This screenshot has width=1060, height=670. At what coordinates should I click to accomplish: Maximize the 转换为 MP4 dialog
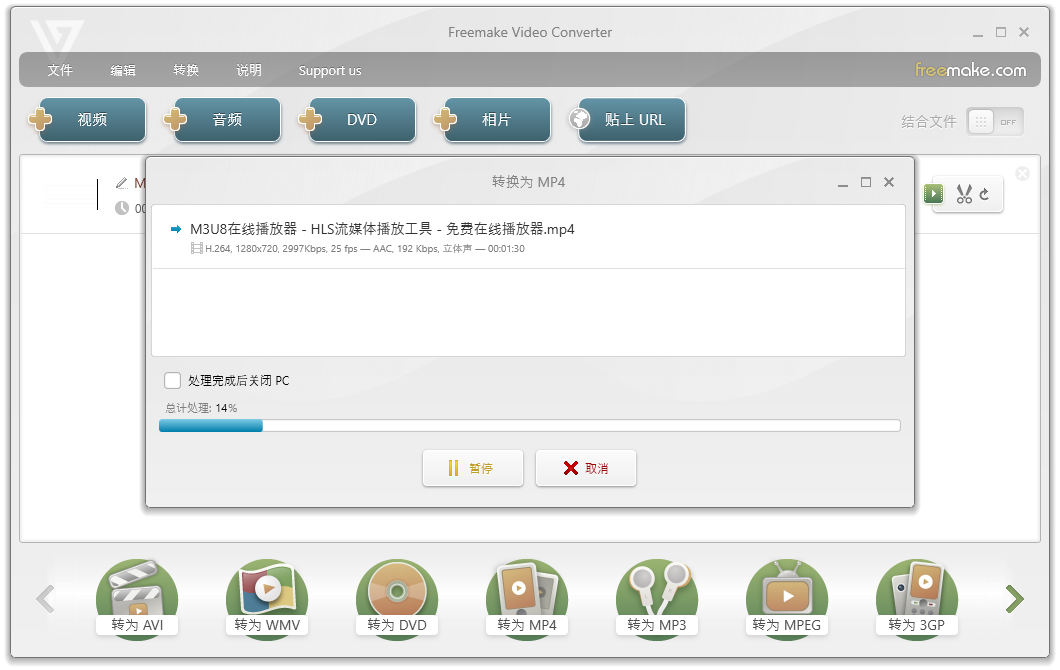[x=866, y=182]
